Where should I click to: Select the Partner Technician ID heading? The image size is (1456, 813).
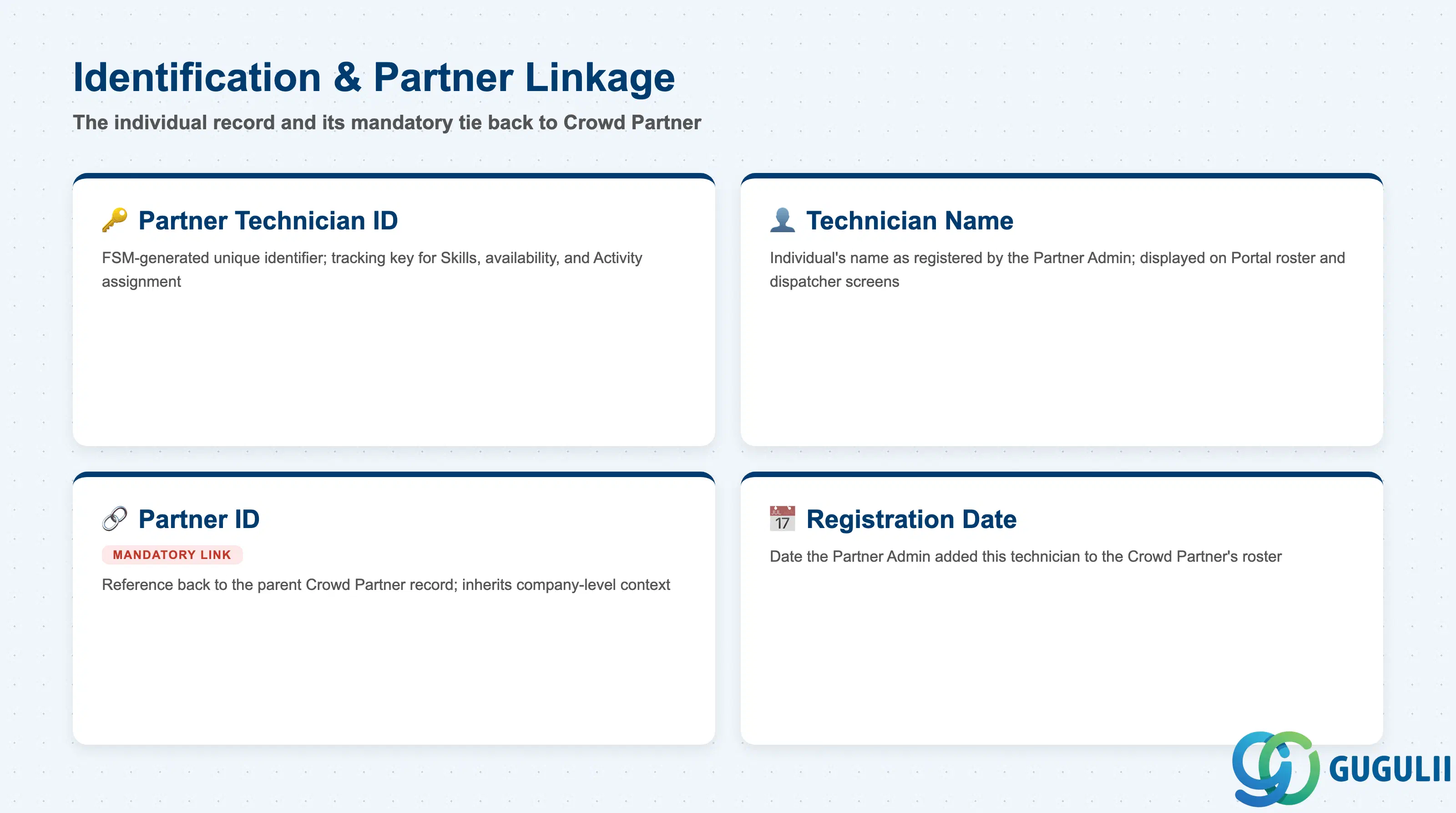pyautogui.click(x=268, y=220)
